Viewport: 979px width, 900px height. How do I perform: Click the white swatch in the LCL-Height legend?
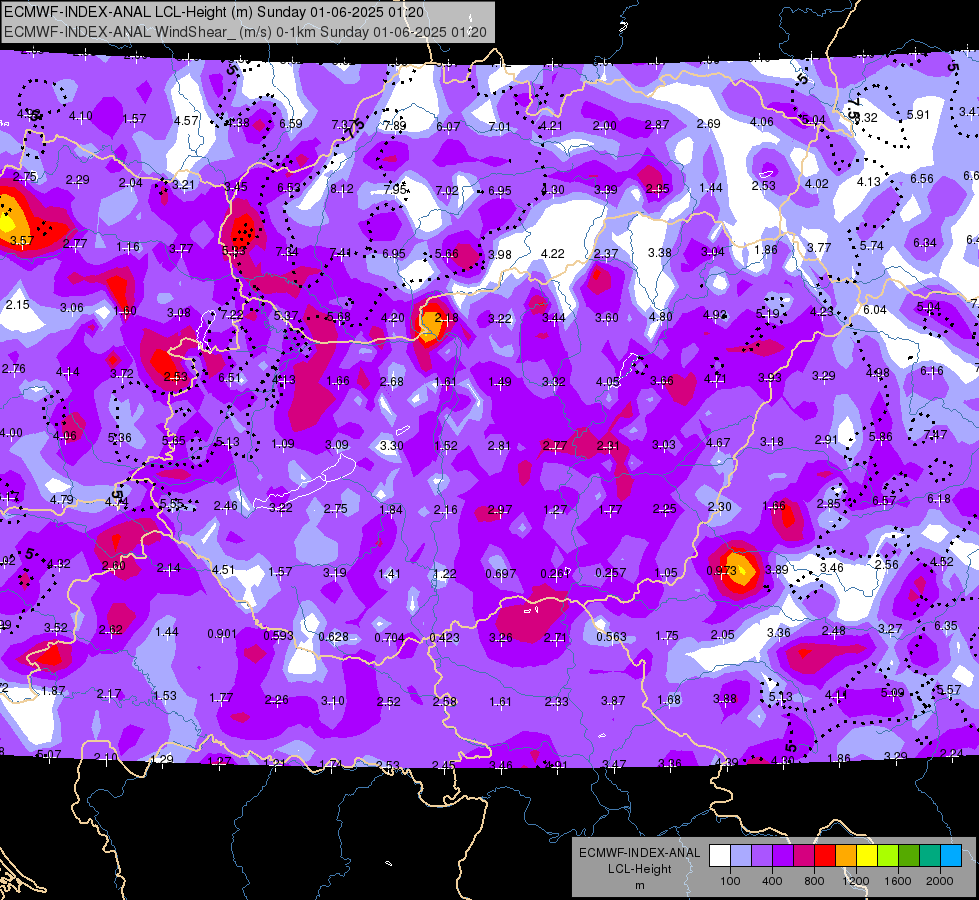(x=719, y=855)
